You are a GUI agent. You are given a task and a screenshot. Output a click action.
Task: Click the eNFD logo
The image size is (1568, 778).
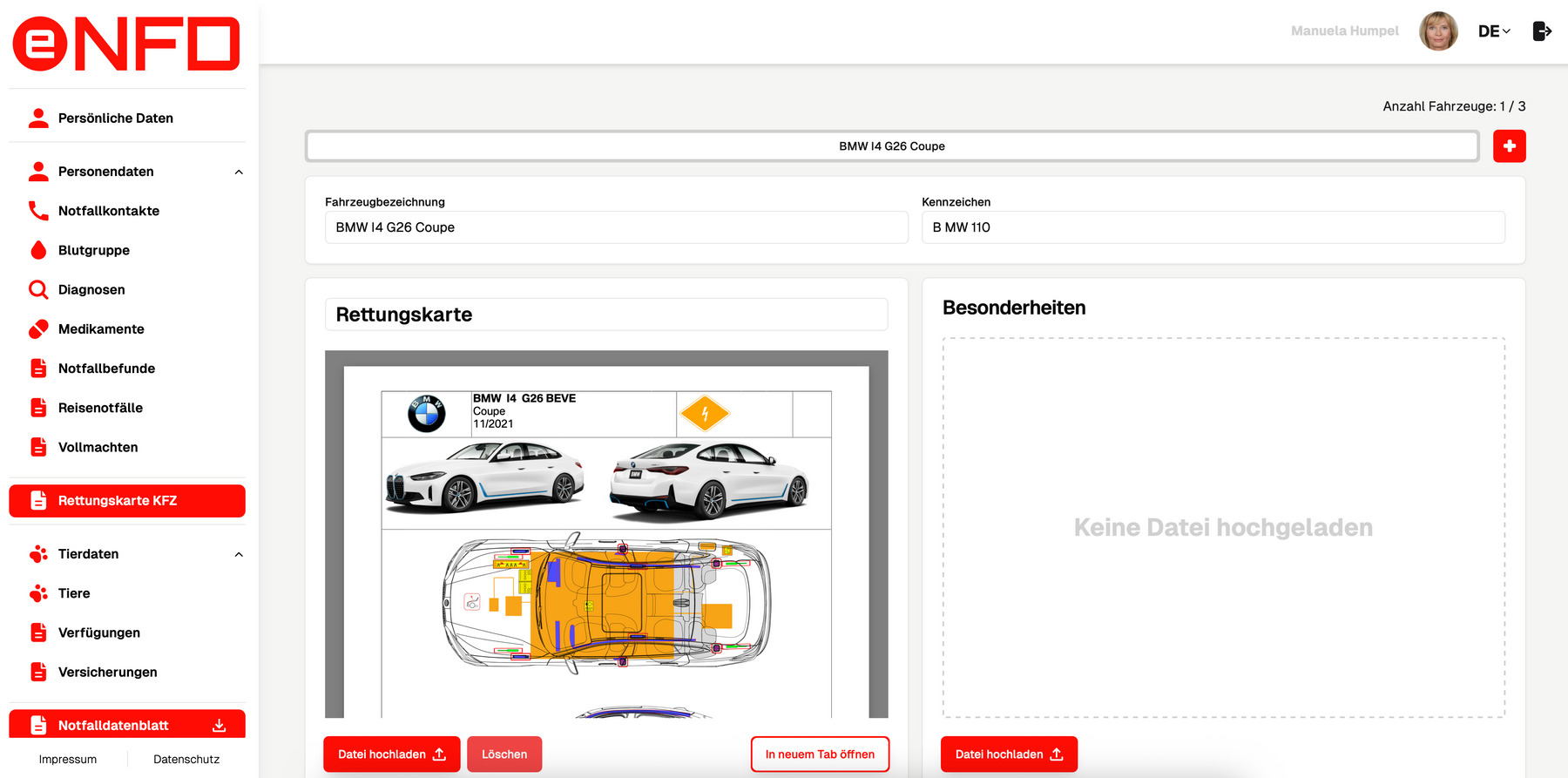pos(126,44)
